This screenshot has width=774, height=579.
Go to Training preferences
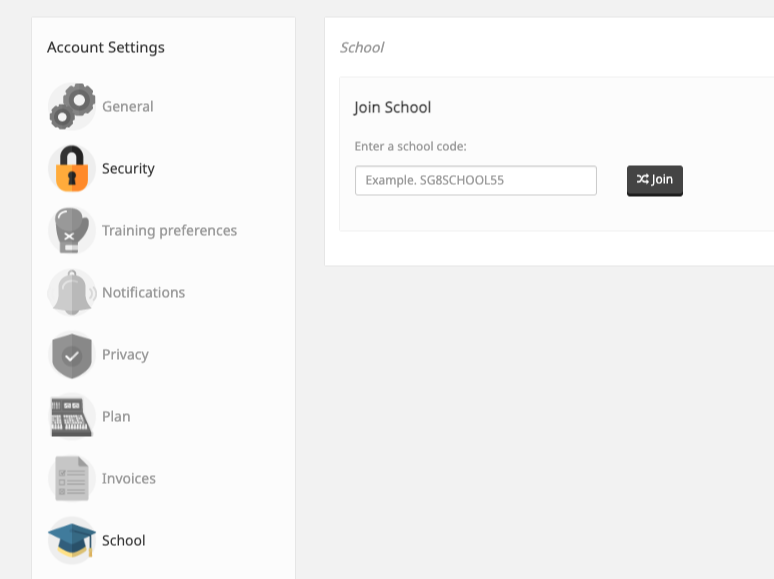click(x=169, y=231)
